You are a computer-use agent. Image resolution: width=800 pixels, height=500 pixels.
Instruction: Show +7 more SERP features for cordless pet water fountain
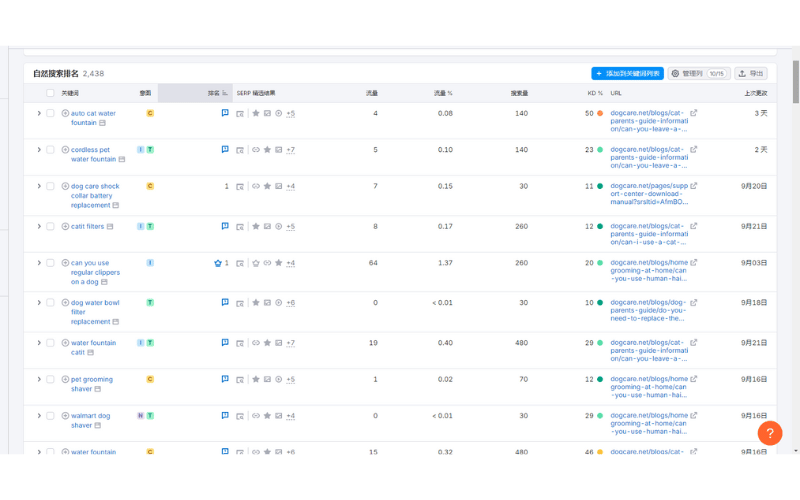tap(290, 150)
